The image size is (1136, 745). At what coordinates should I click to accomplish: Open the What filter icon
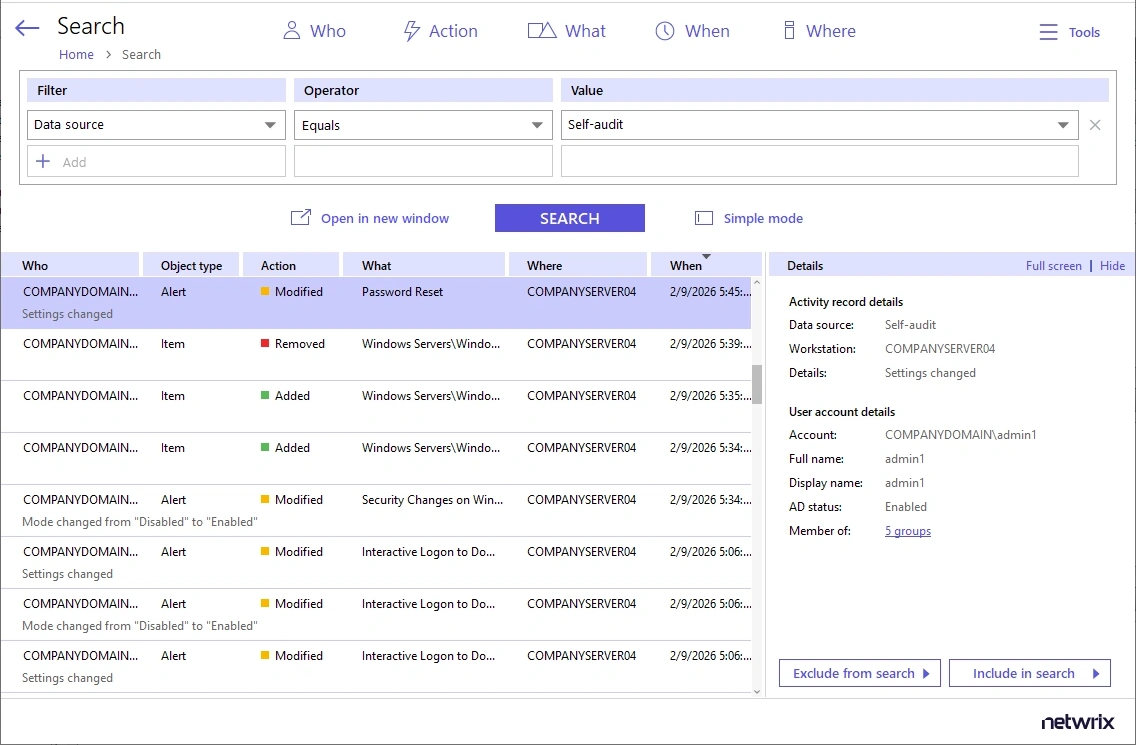[x=541, y=31]
